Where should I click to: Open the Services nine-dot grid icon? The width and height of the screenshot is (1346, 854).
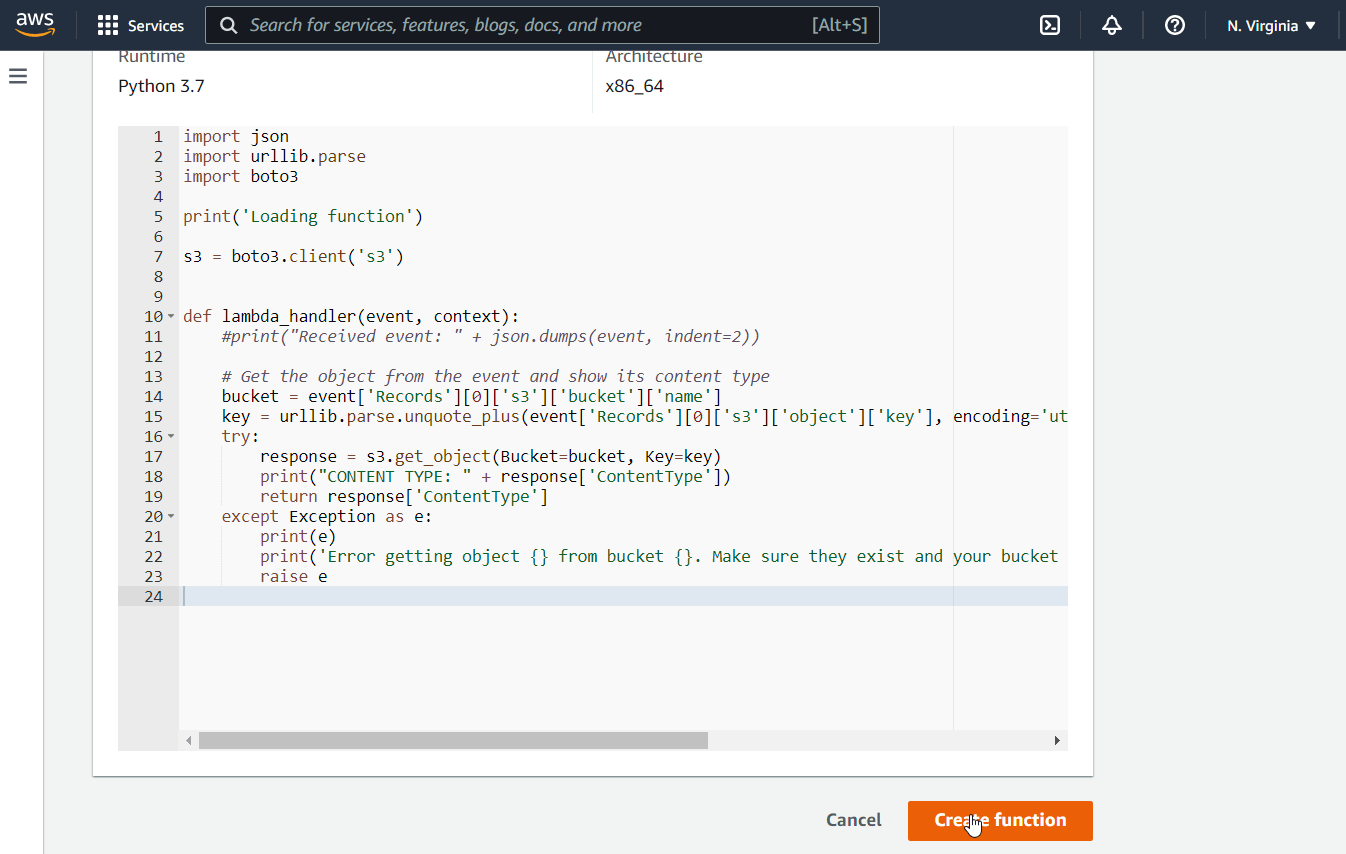[109, 25]
